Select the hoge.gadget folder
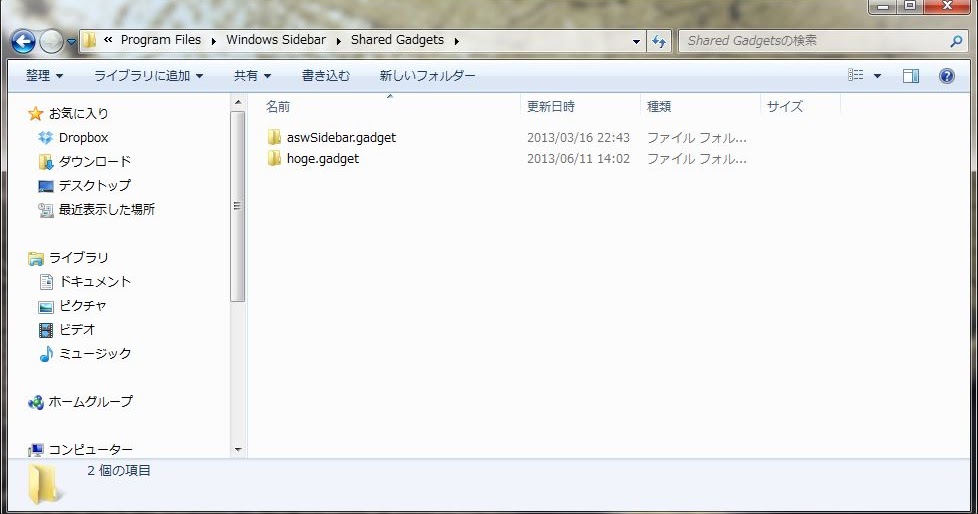The height and width of the screenshot is (514, 978). [322, 159]
